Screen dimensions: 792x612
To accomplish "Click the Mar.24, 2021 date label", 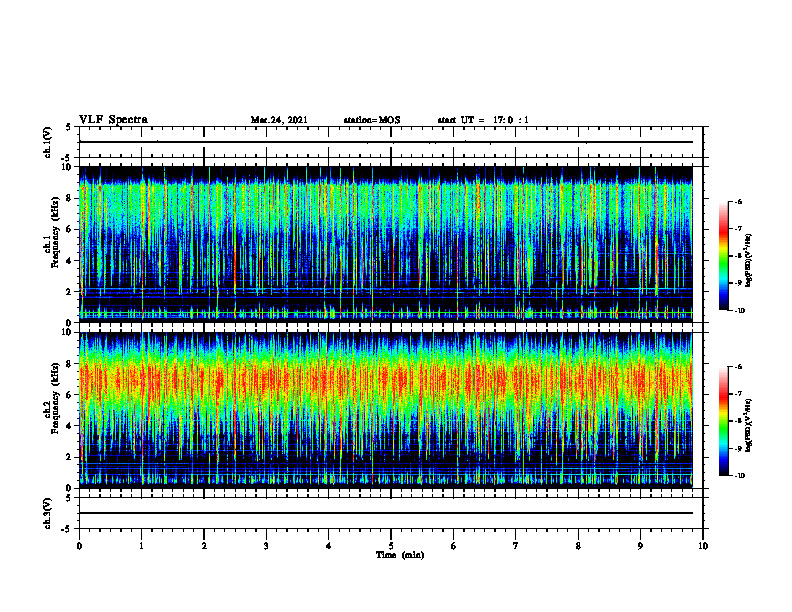I will [x=279, y=120].
